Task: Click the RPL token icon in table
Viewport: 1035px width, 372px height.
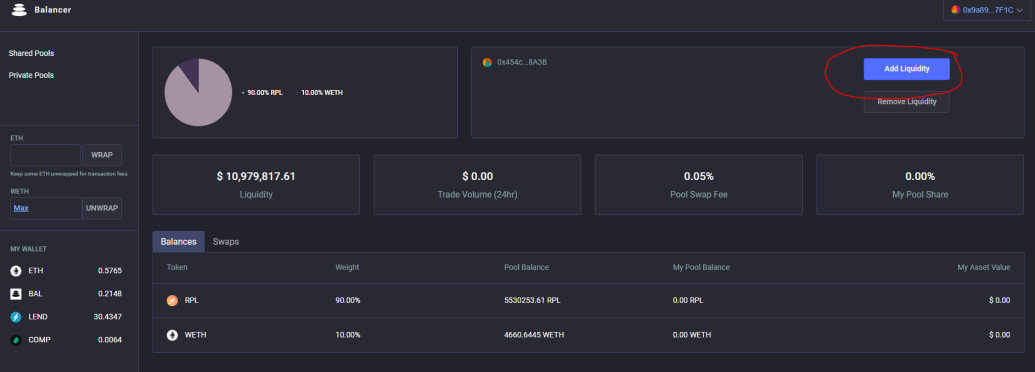Action: pos(172,300)
